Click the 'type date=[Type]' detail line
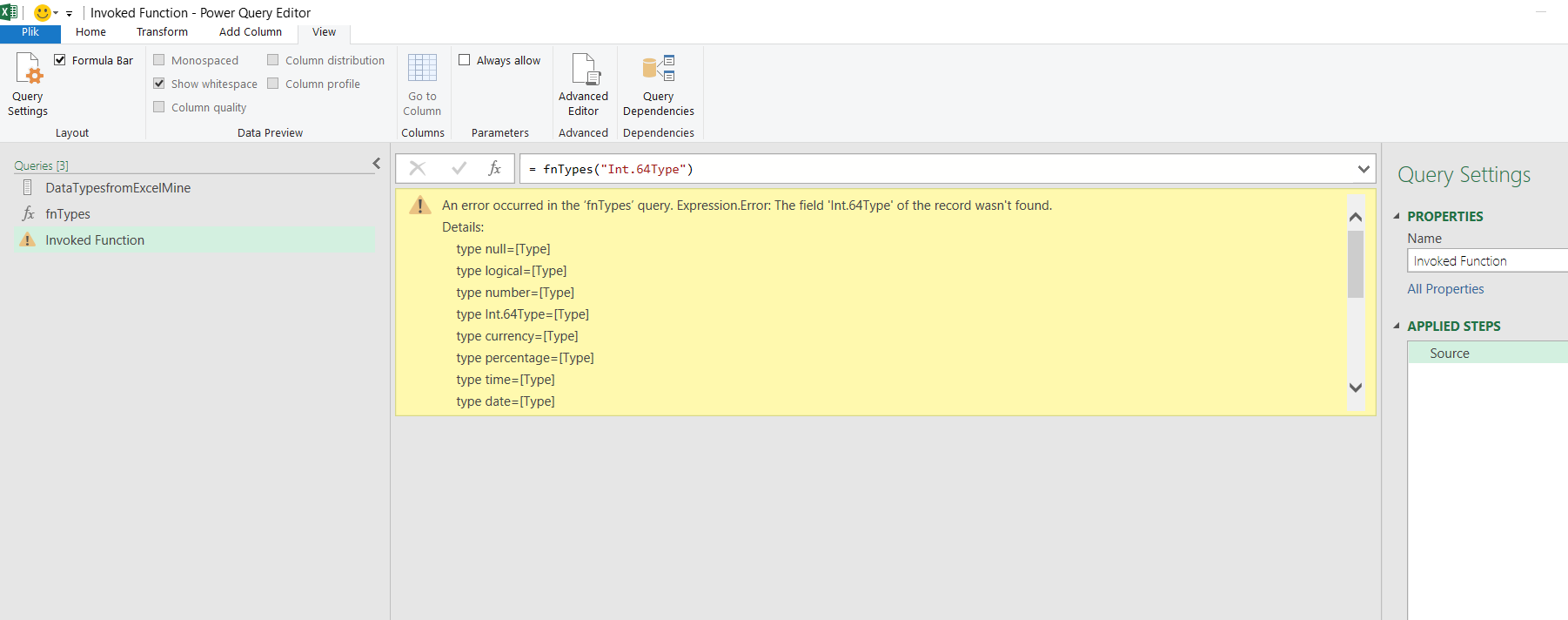This screenshot has height=620, width=1568. tap(506, 401)
